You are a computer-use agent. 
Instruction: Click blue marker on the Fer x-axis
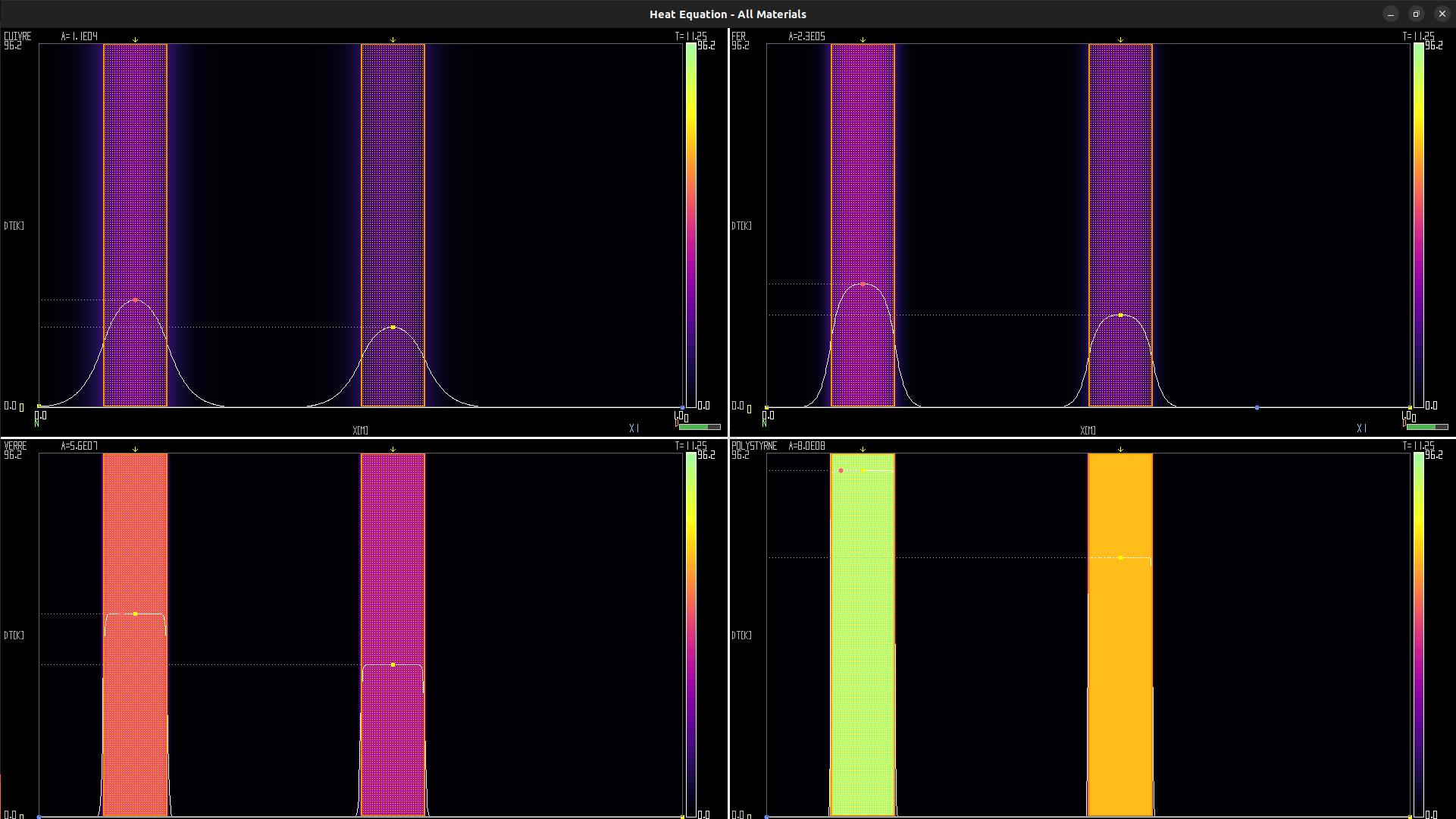(1257, 407)
